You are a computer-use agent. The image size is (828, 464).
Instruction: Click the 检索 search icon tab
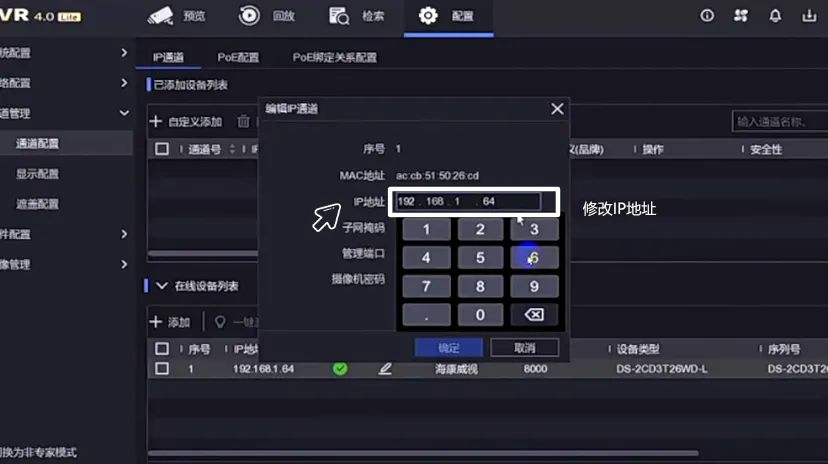pos(357,16)
